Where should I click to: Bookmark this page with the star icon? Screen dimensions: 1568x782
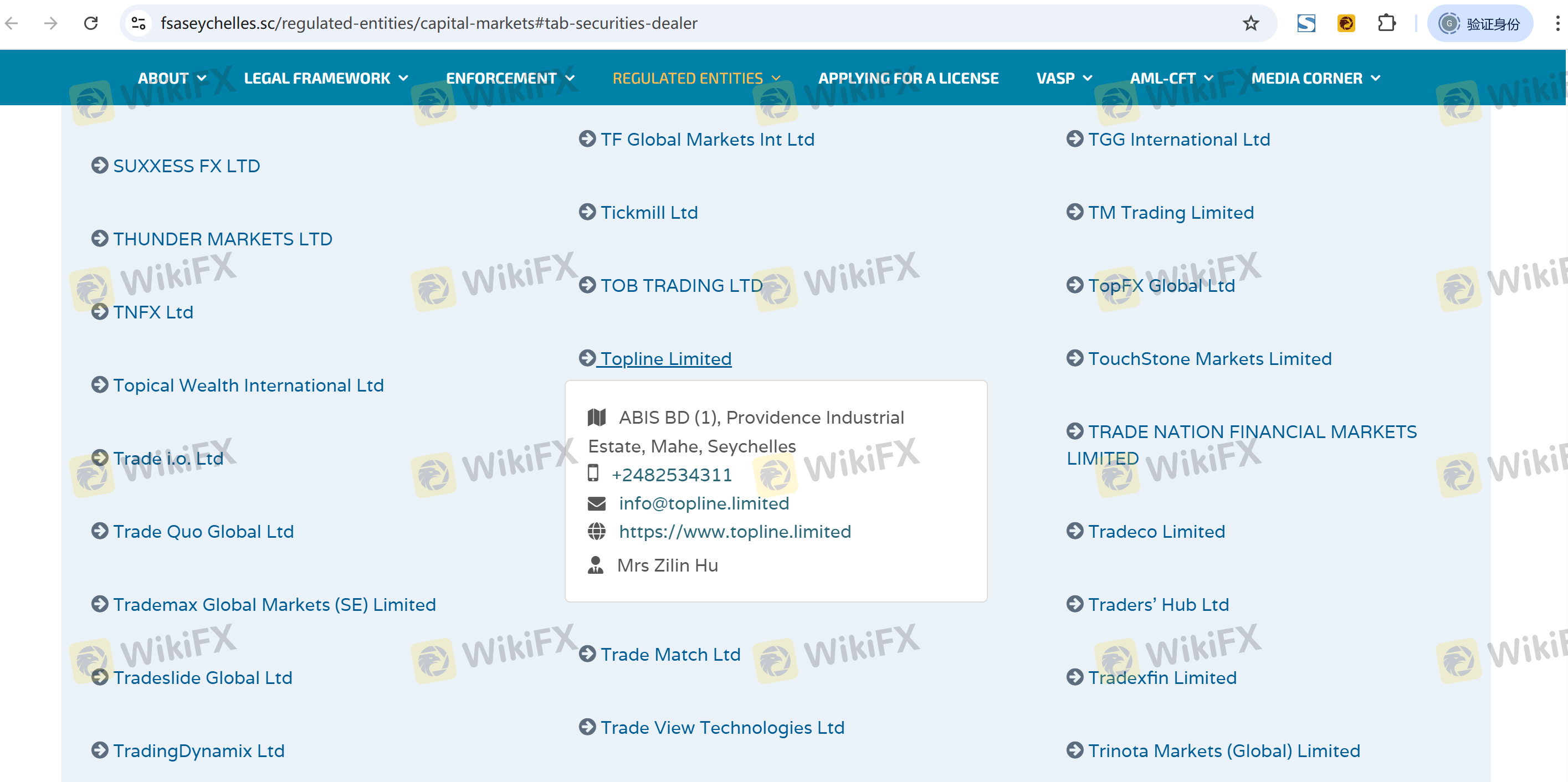point(1251,23)
